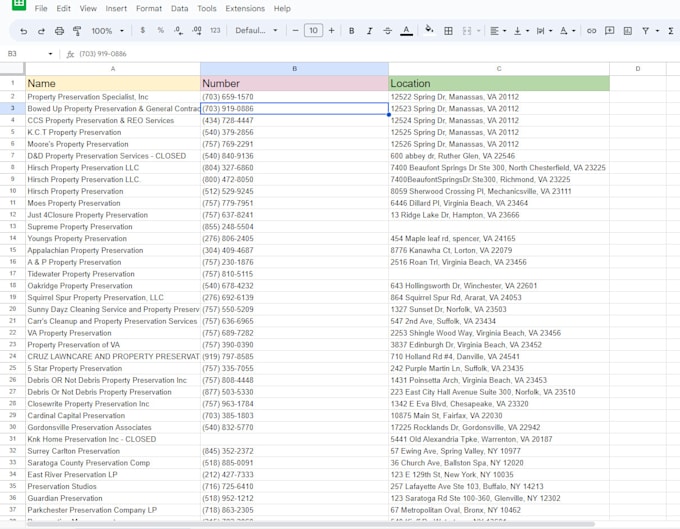The image size is (680, 529).
Task: Open the Extensions menu
Action: pyautogui.click(x=245, y=8)
